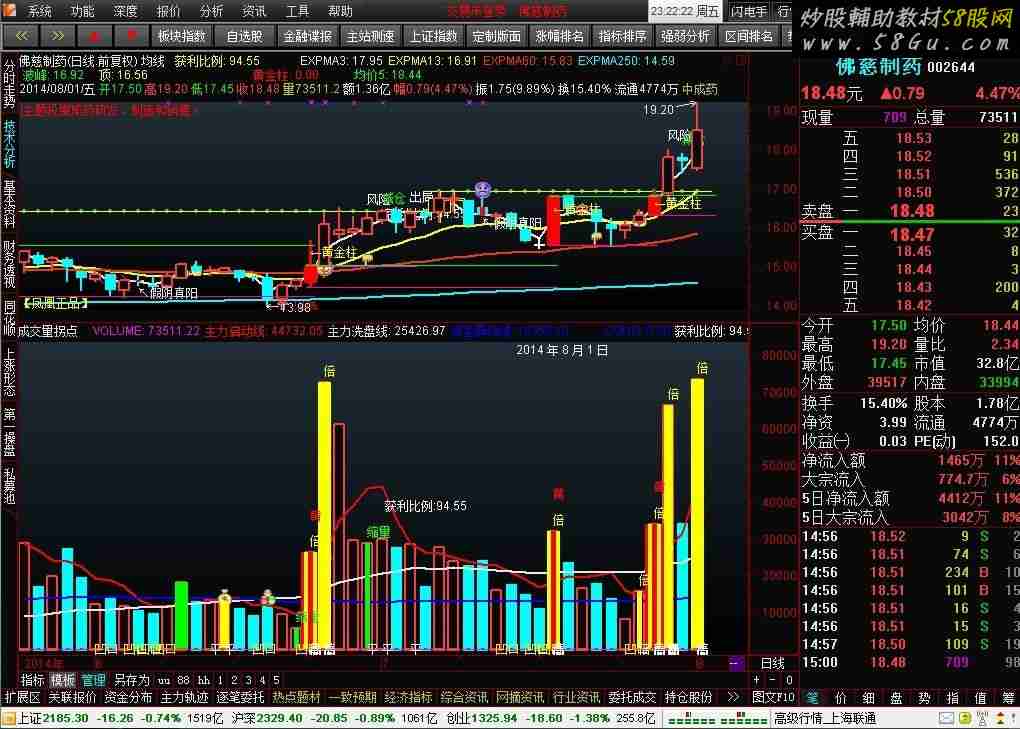Open the 主力轨迹 bottom tab
Viewport: 1020px width, 729px height.
(184, 697)
